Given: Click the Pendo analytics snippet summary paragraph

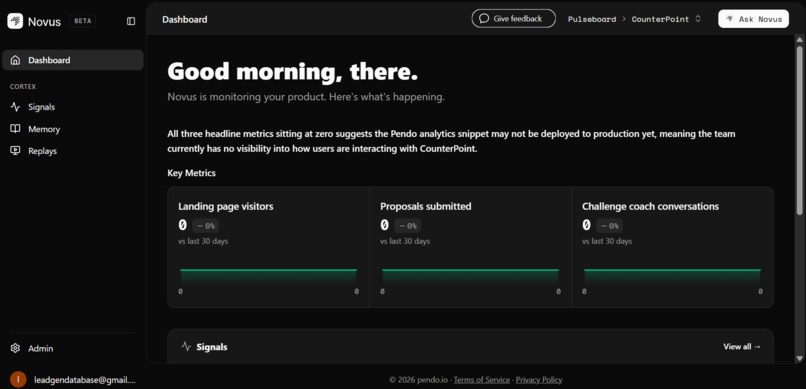Looking at the screenshot, I should (x=451, y=141).
